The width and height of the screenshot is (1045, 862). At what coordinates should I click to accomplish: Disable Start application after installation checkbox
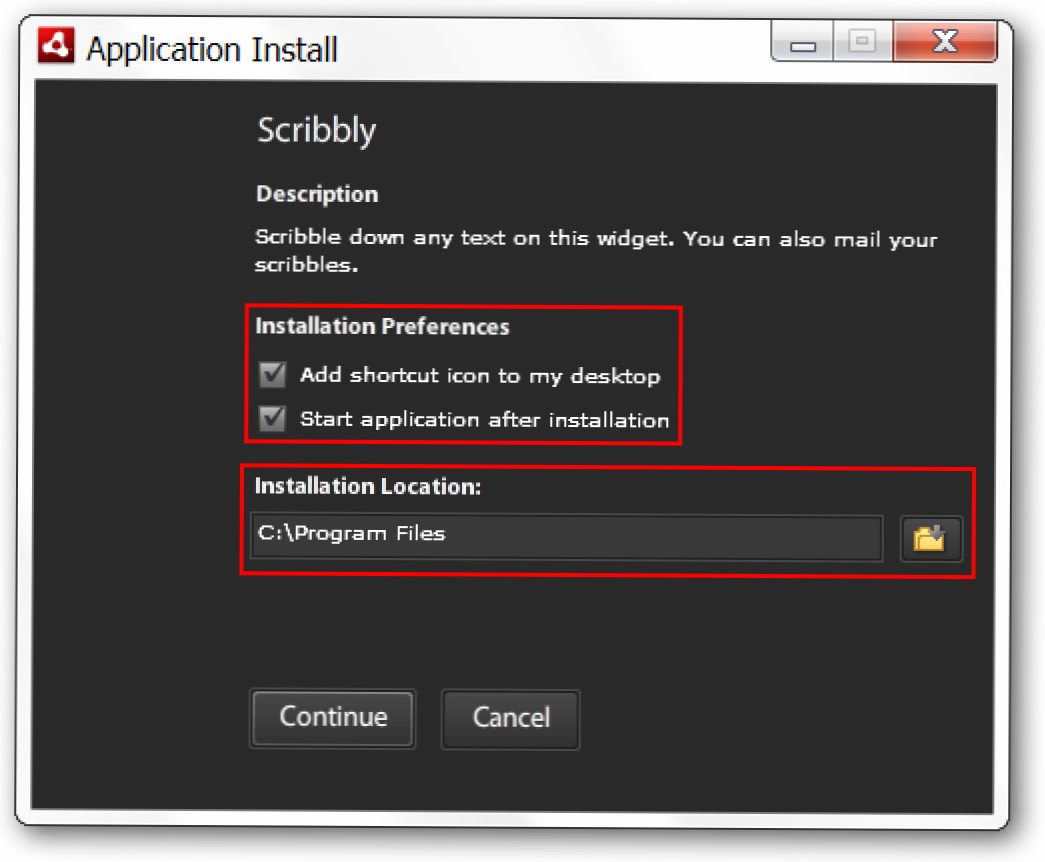pos(272,419)
